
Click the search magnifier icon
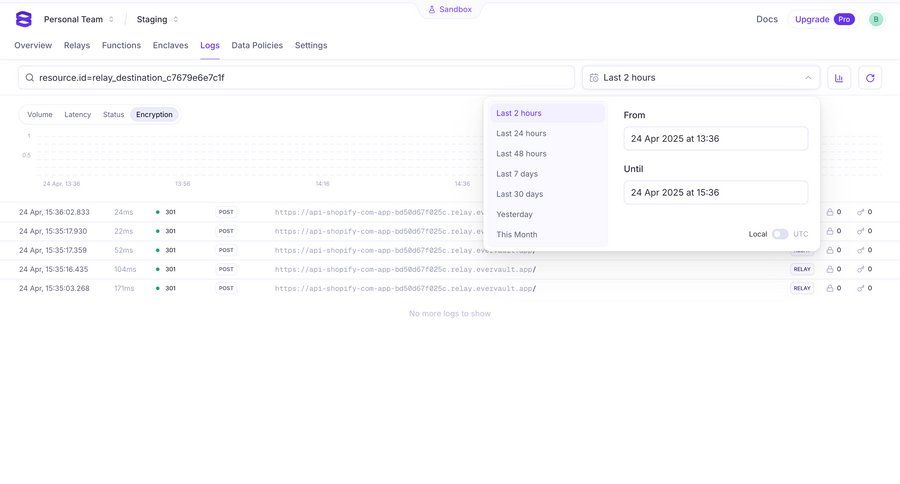(30, 78)
